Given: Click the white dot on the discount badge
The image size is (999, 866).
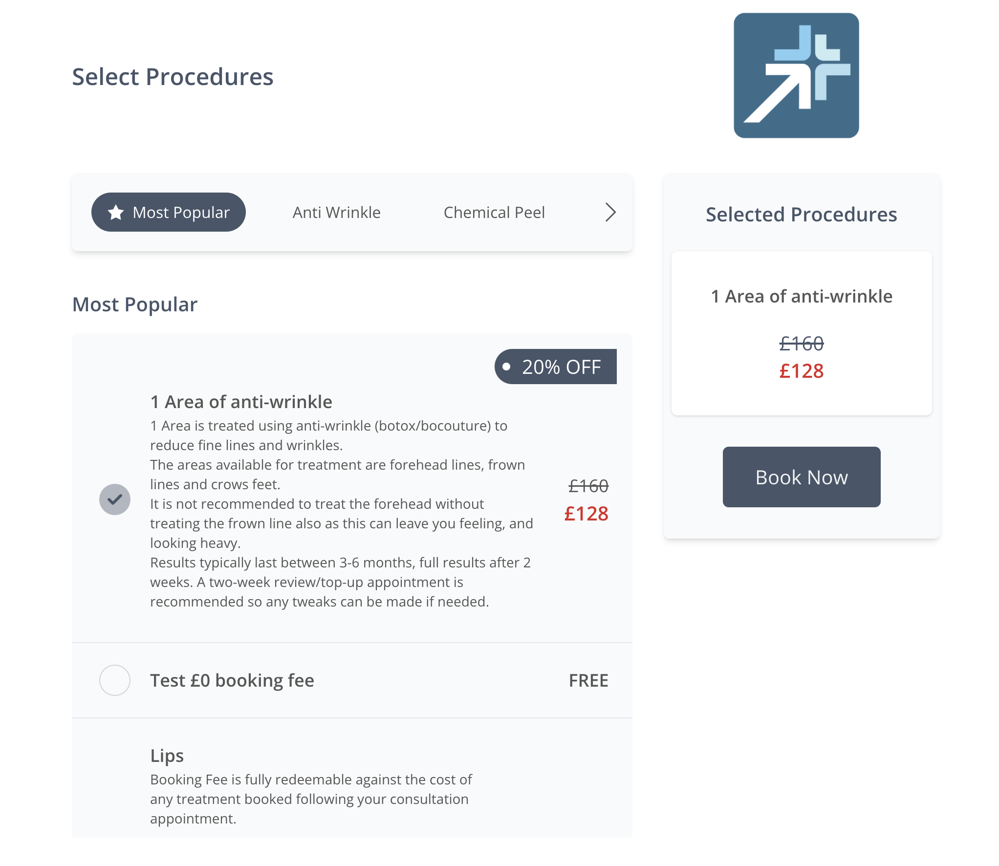Looking at the screenshot, I should pyautogui.click(x=507, y=367).
